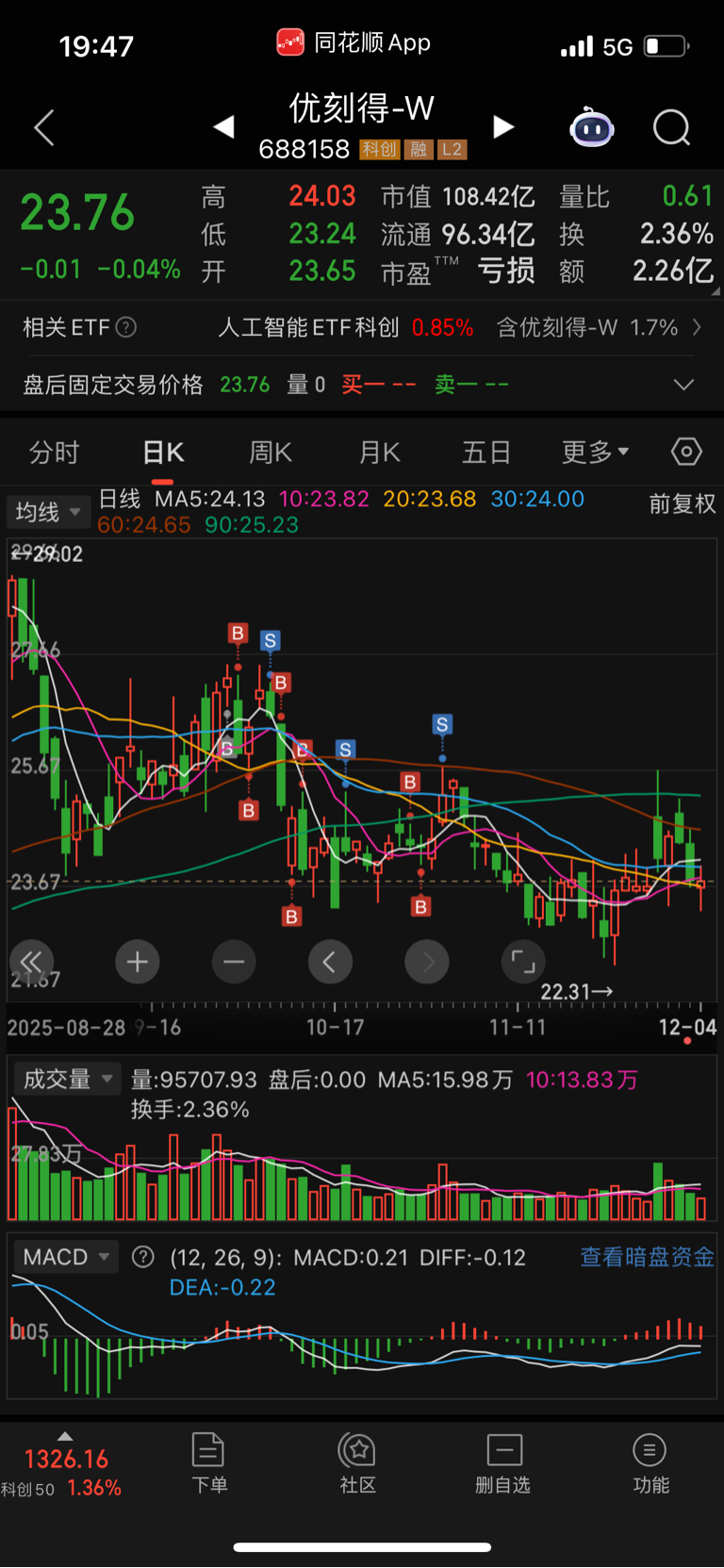The image size is (724, 1568).
Task: Open the search magnifier
Action: 671,127
